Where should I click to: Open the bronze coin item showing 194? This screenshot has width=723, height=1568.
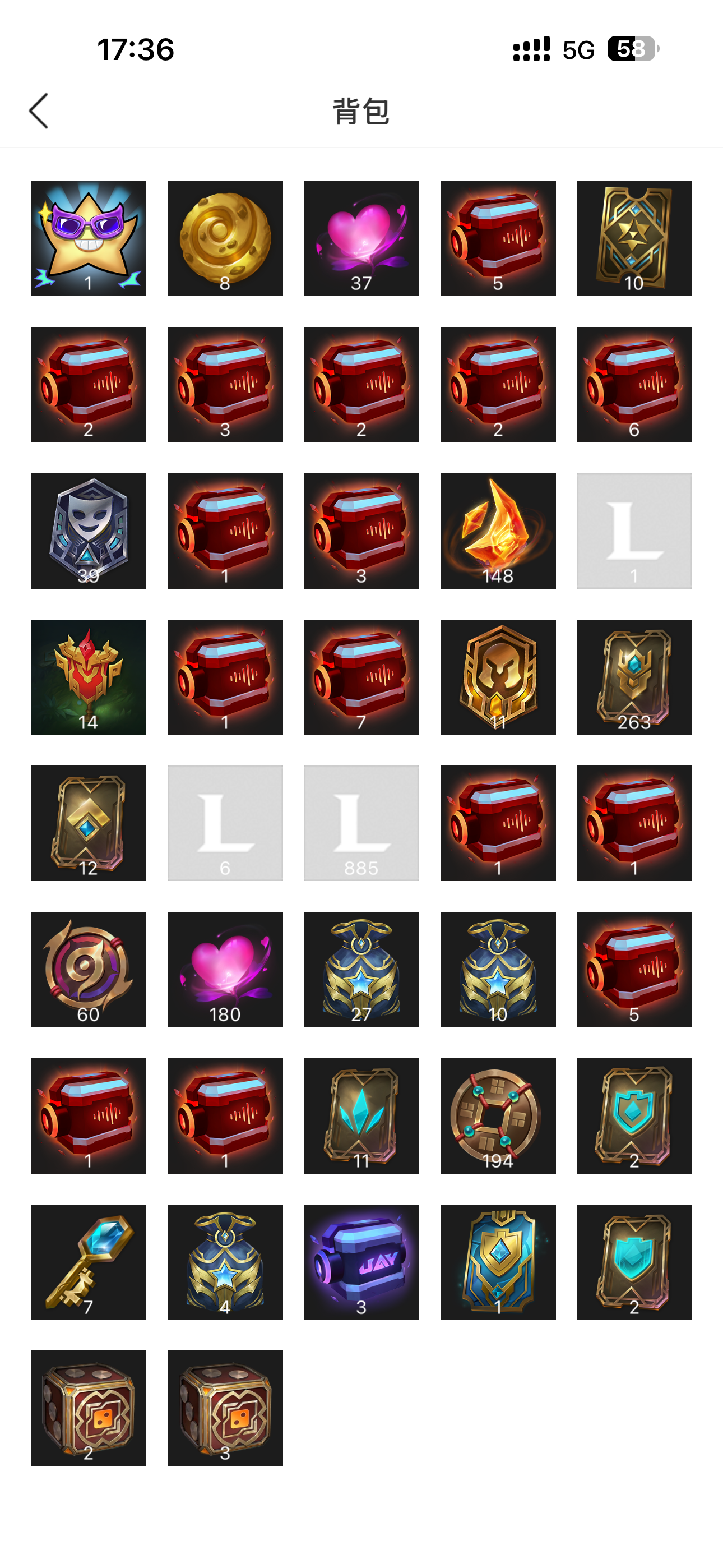pyautogui.click(x=498, y=1116)
